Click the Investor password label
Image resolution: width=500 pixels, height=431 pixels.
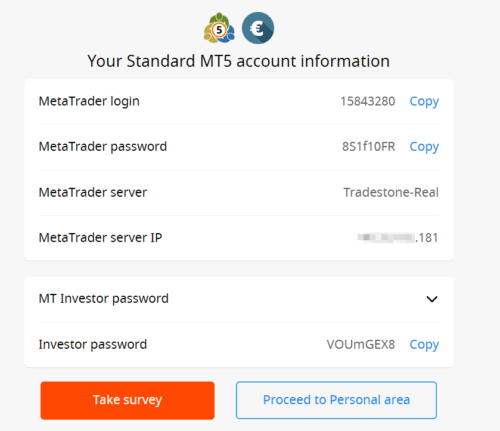tap(93, 345)
